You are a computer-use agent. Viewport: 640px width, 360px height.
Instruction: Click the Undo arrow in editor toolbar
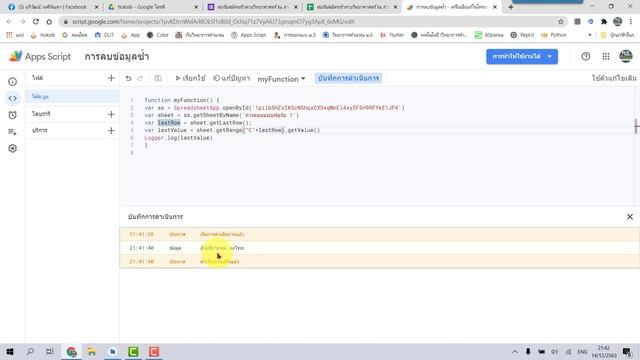[x=129, y=78]
